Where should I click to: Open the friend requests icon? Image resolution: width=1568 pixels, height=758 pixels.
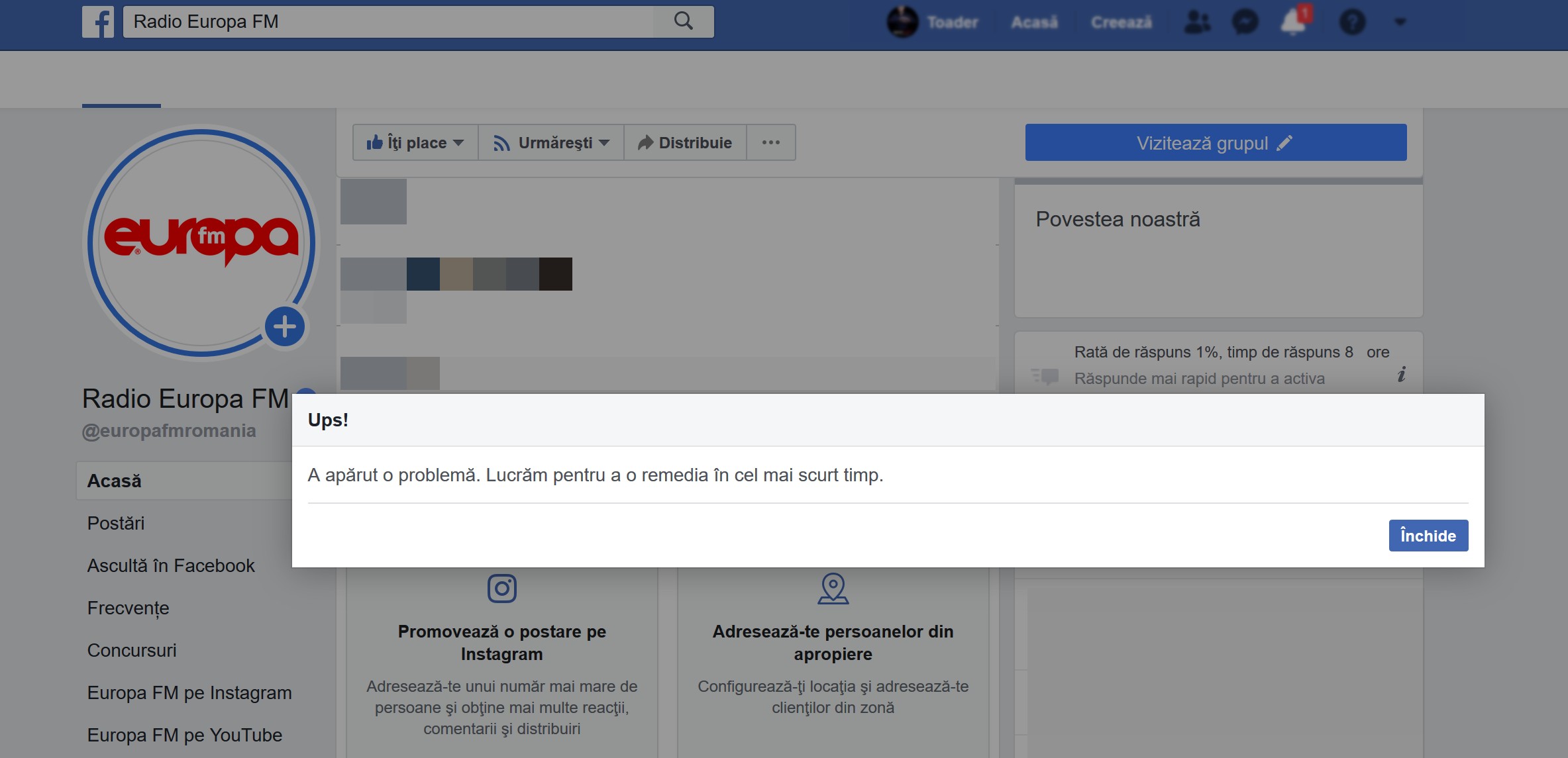coord(1196,22)
